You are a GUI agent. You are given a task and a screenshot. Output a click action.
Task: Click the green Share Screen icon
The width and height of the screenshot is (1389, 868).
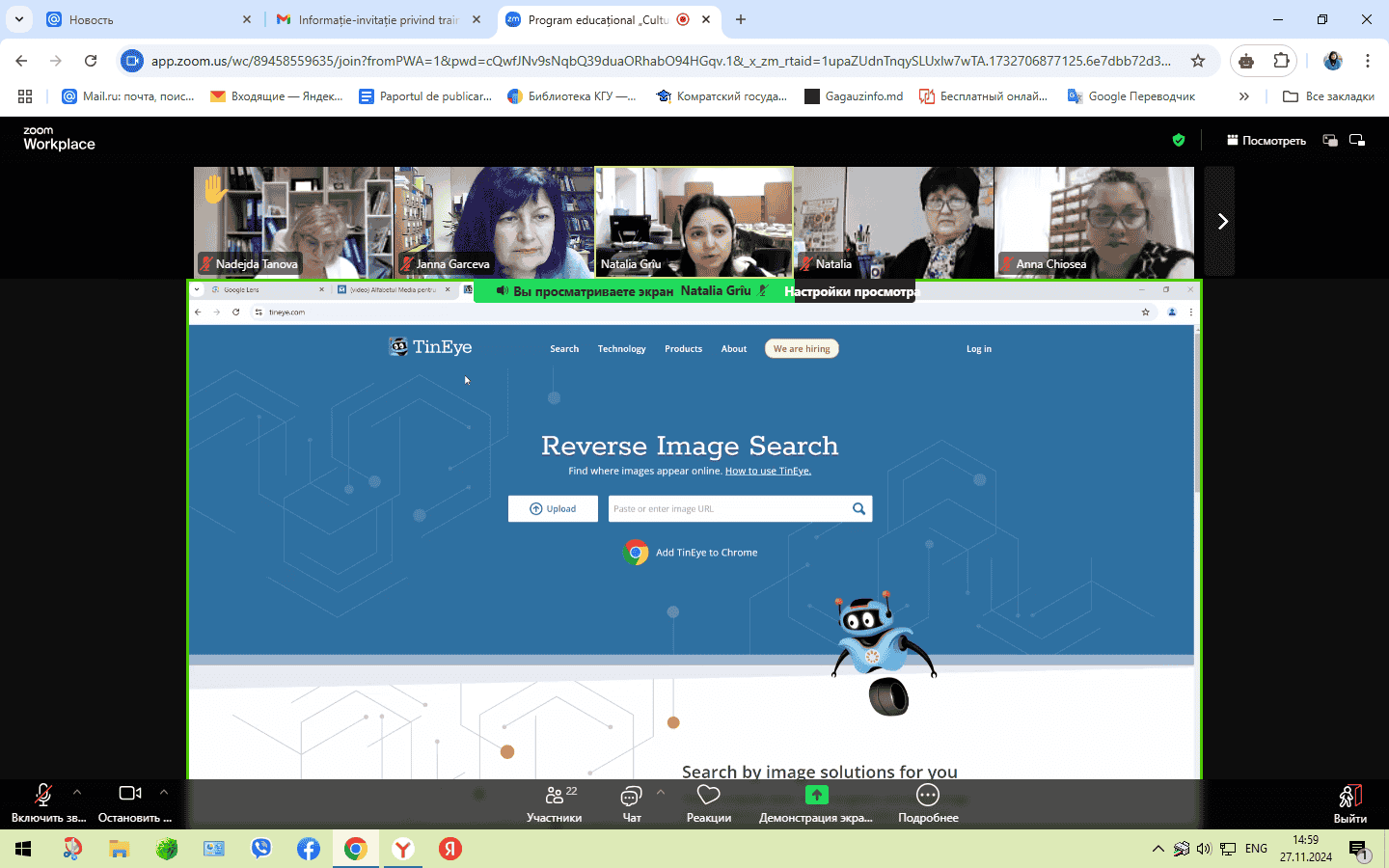point(816,795)
